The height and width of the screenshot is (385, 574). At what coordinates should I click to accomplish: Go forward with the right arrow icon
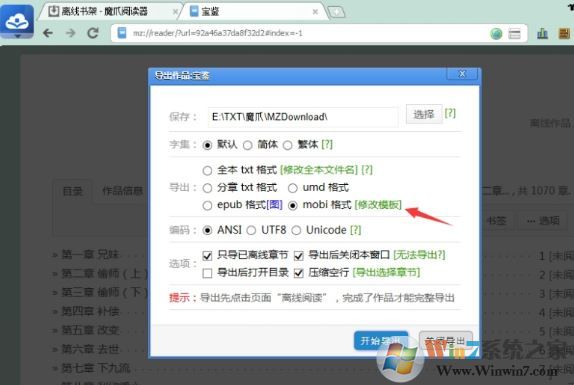71,33
